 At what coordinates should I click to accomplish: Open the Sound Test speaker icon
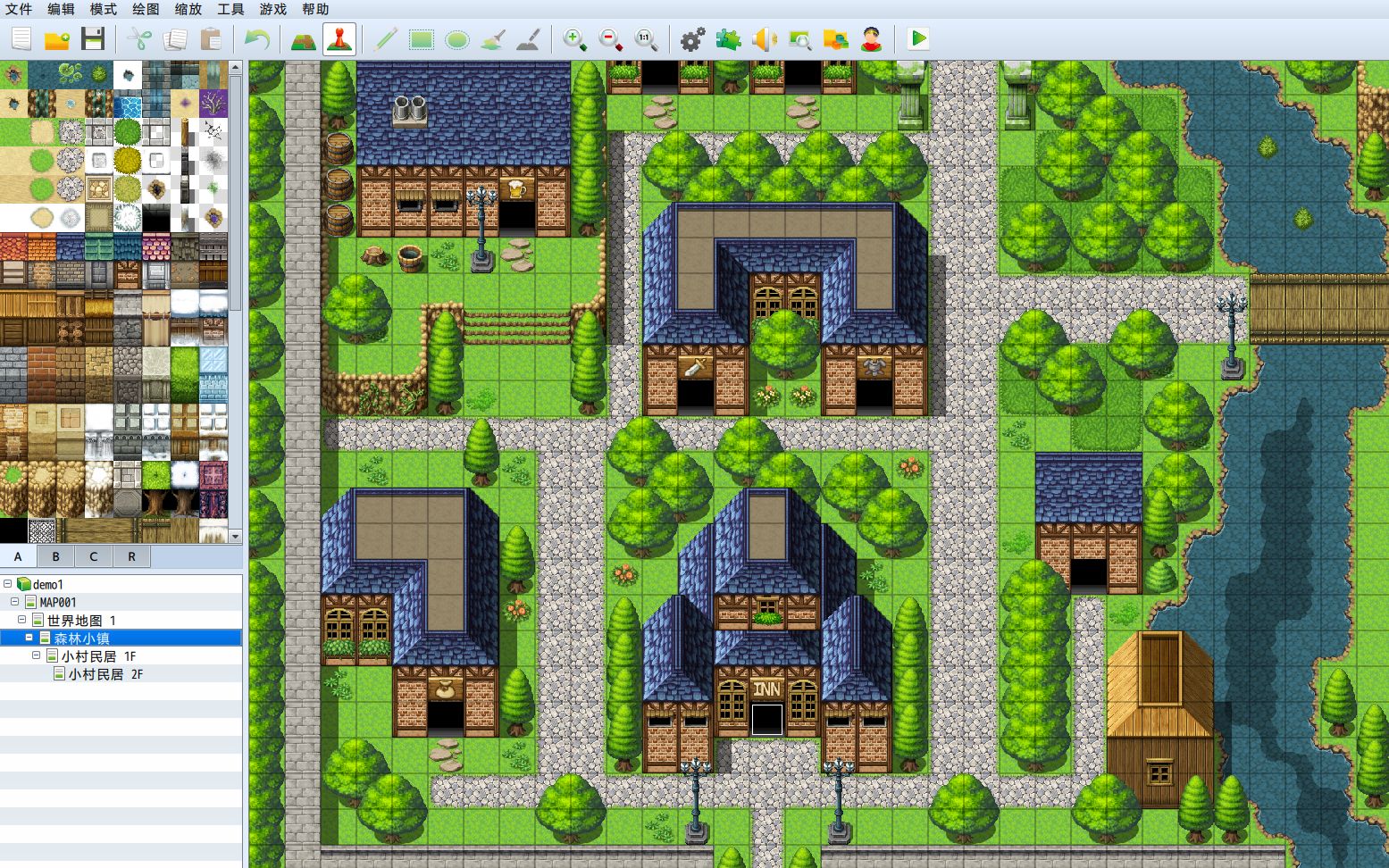pyautogui.click(x=765, y=39)
